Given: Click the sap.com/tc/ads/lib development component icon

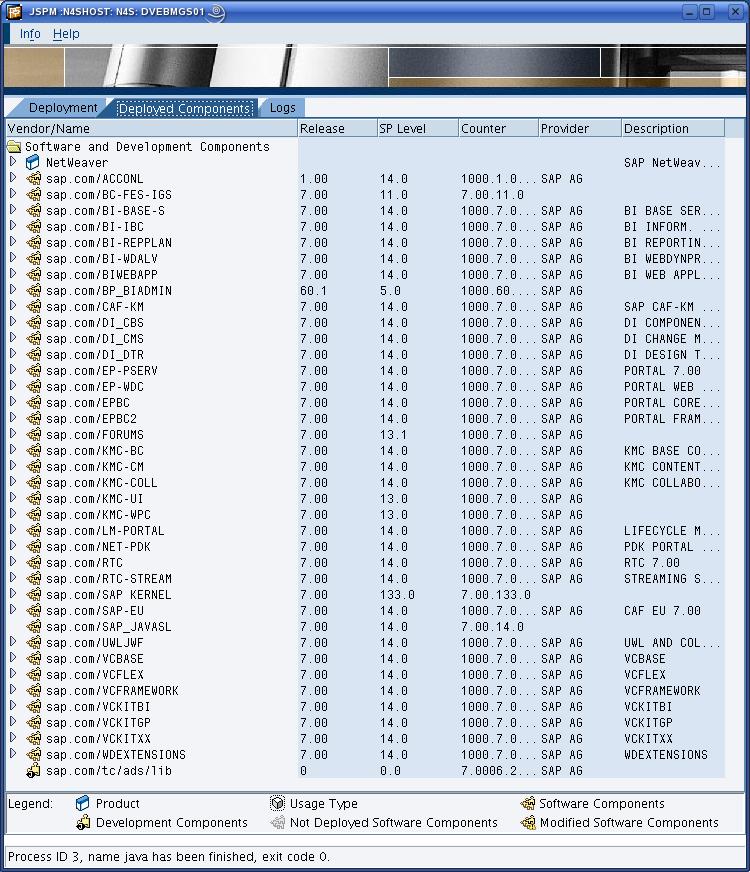Looking at the screenshot, I should [x=33, y=771].
